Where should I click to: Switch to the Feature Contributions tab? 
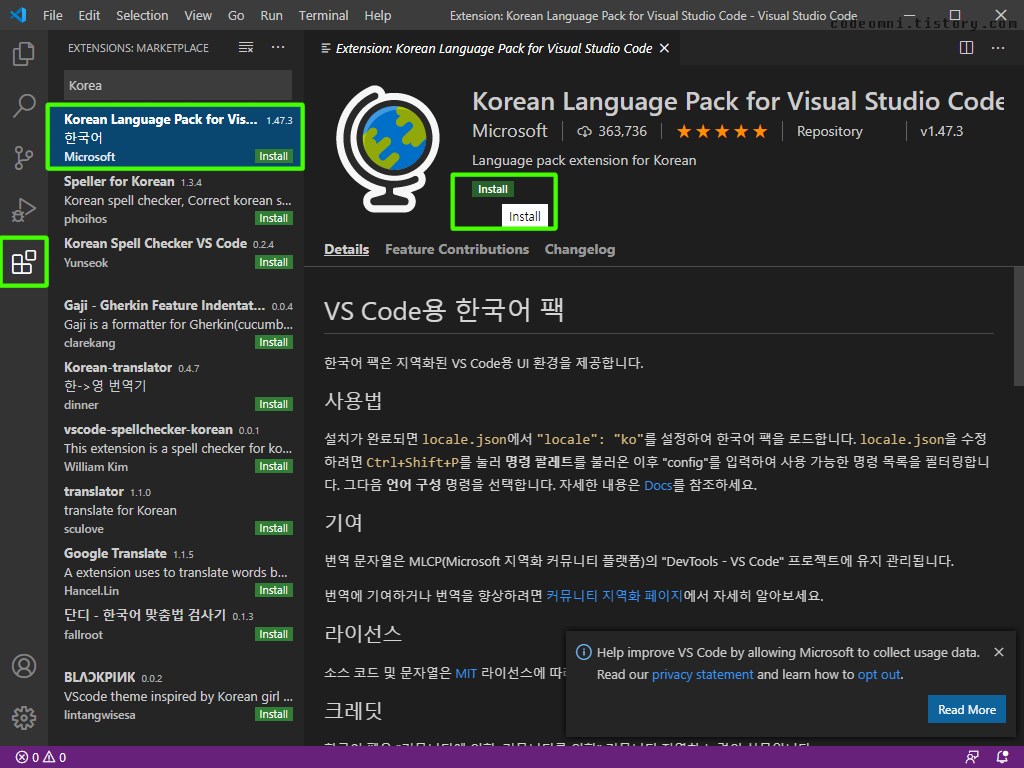click(456, 249)
